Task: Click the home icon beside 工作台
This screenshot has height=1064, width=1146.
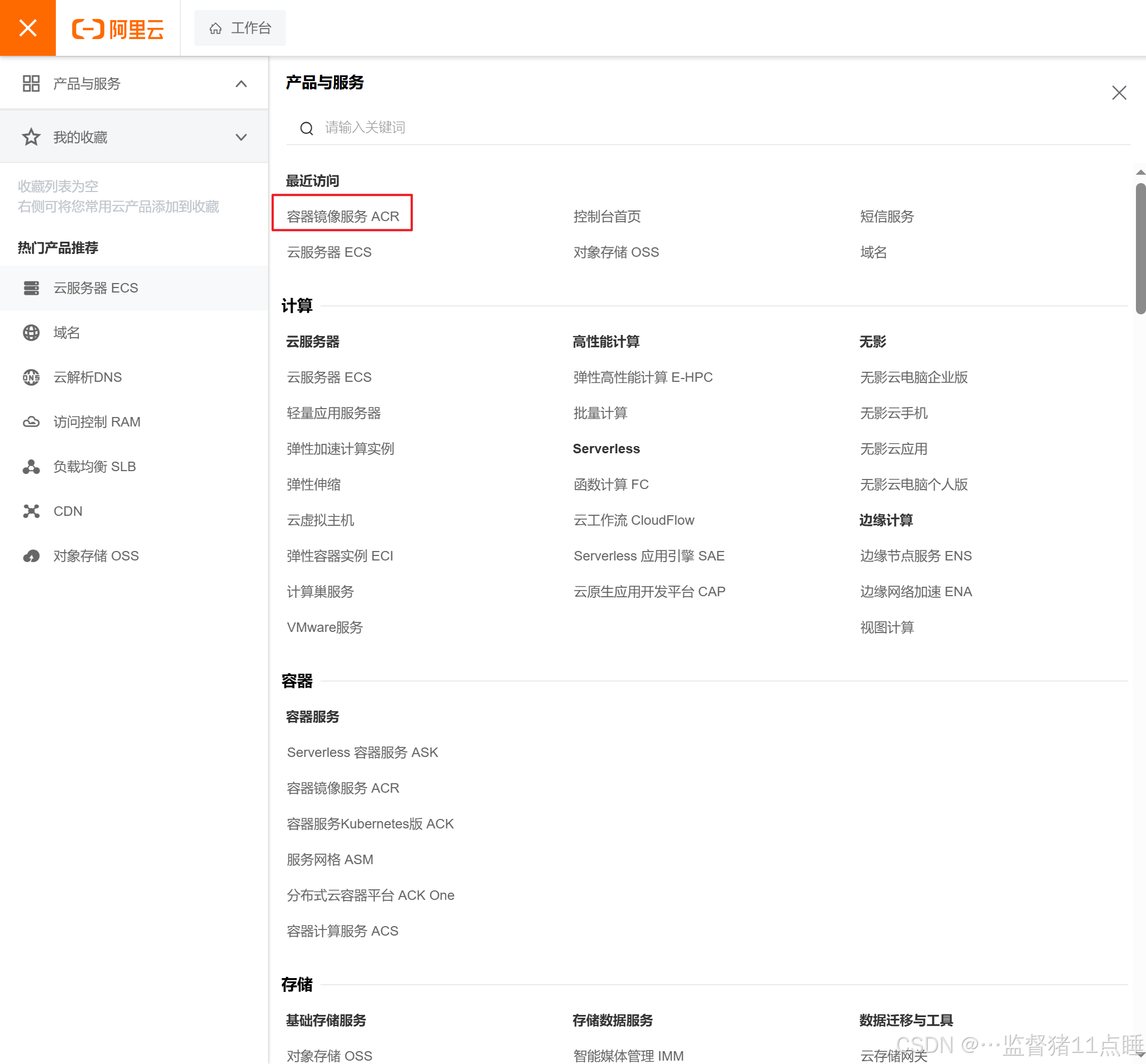Action: pyautogui.click(x=217, y=28)
